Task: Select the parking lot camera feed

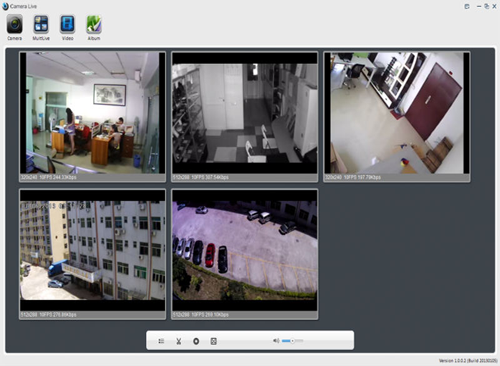Action: coord(245,250)
